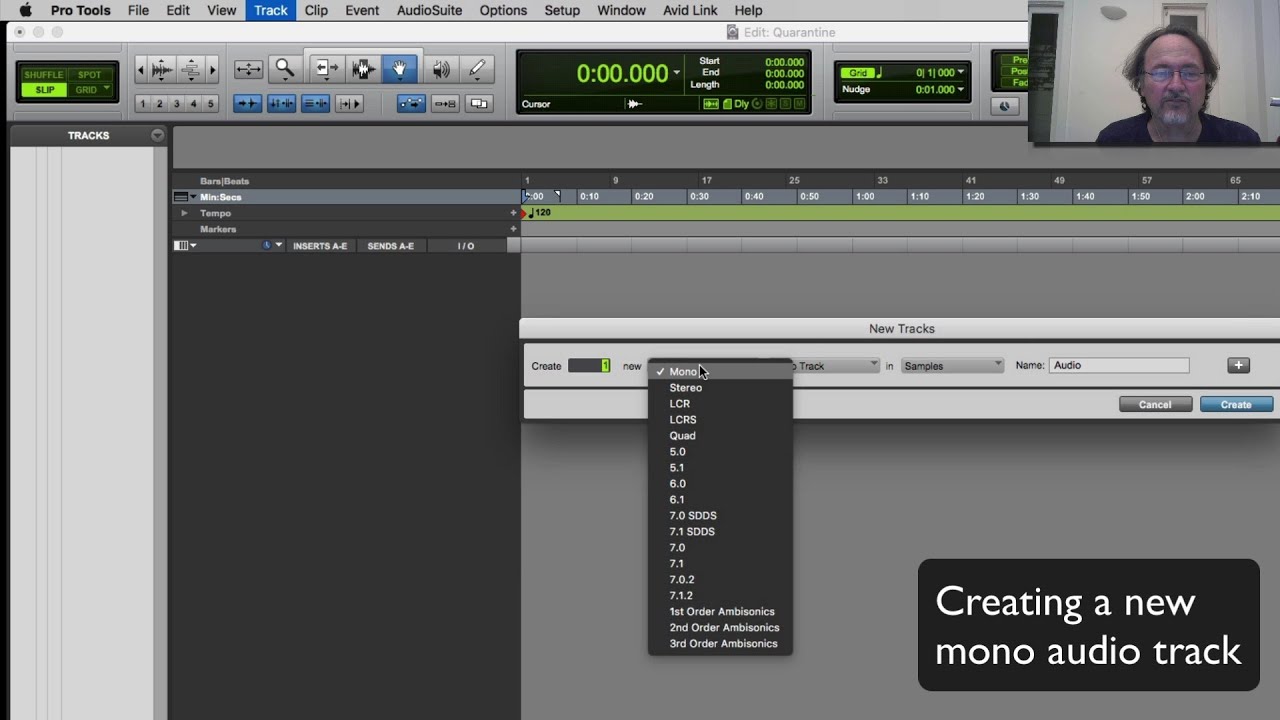Enable Grid edit mode
This screenshot has width=1280, height=720.
coord(90,90)
